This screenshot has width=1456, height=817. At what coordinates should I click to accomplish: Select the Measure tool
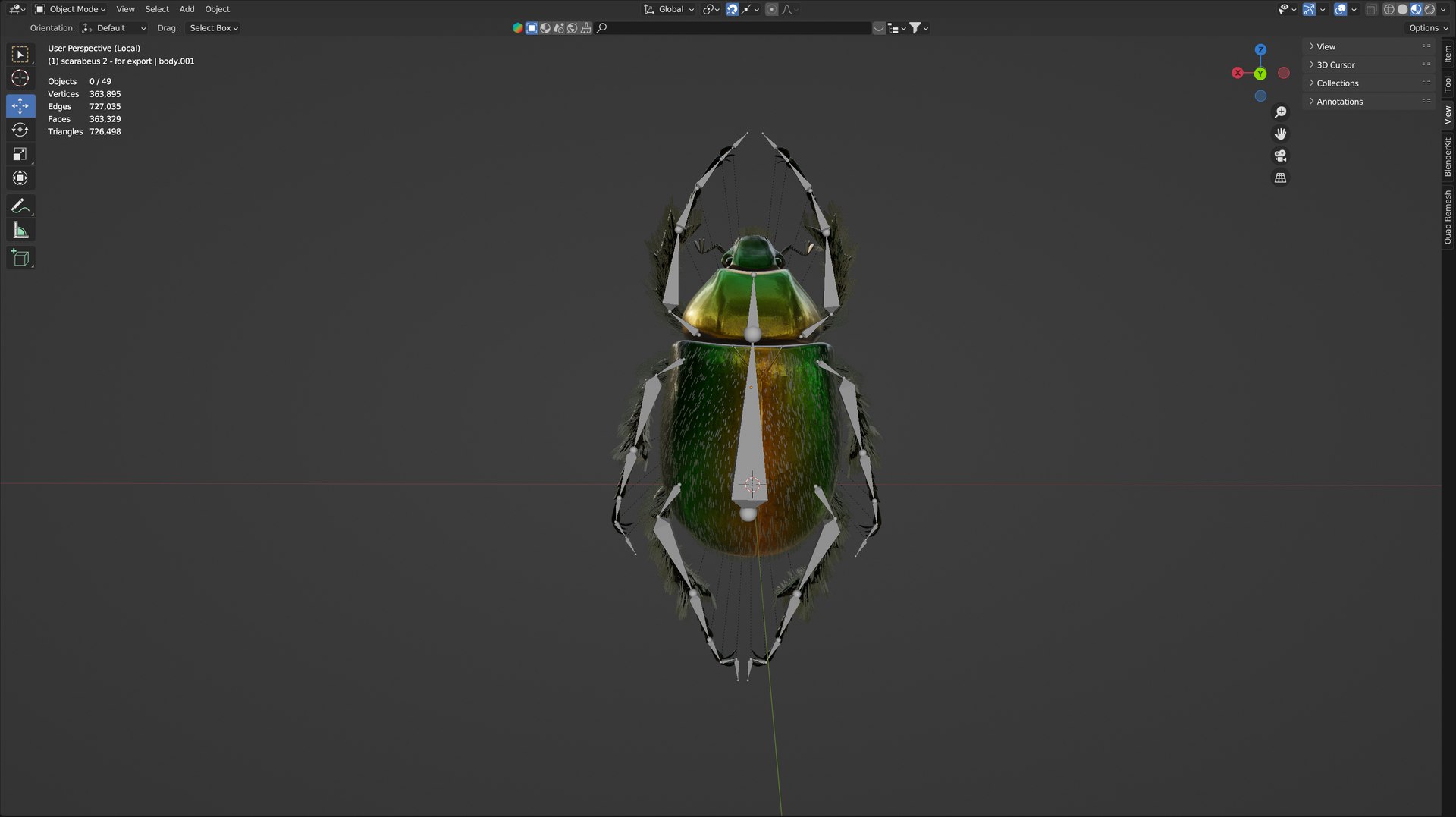[x=20, y=230]
